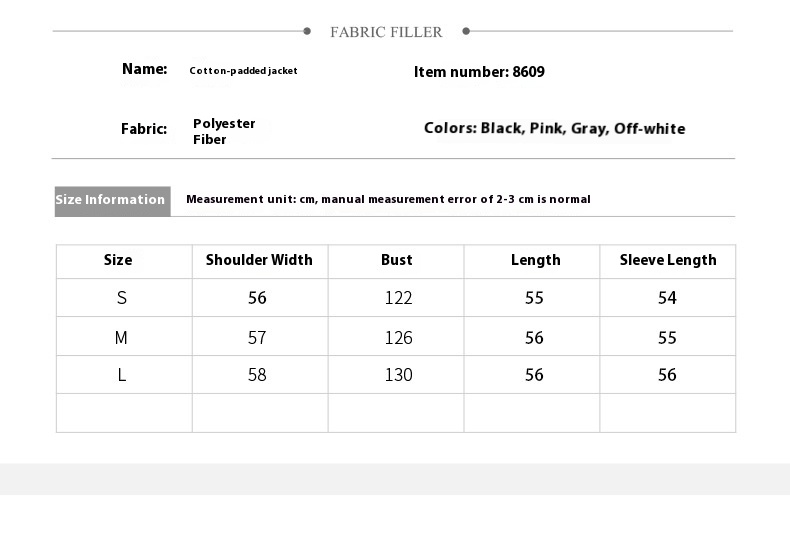Click the bust value 122

click(x=398, y=298)
